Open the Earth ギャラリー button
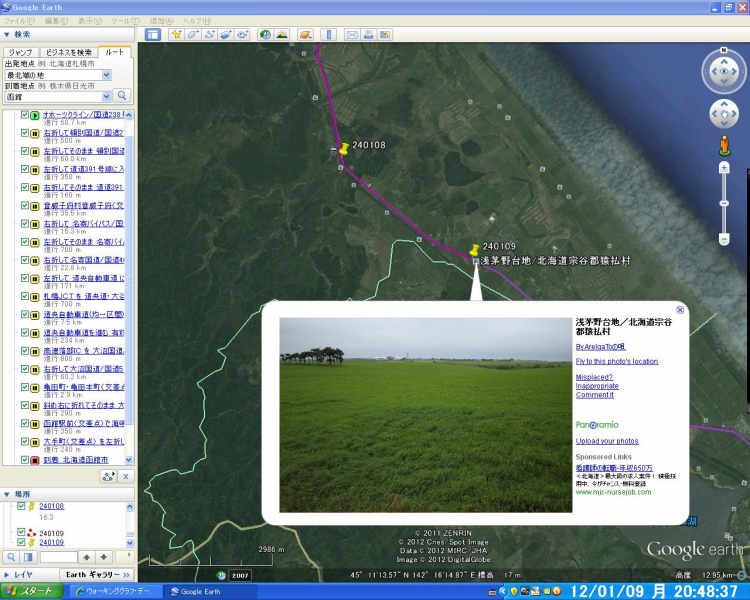Viewport: 750px width, 600px height. 97,574
